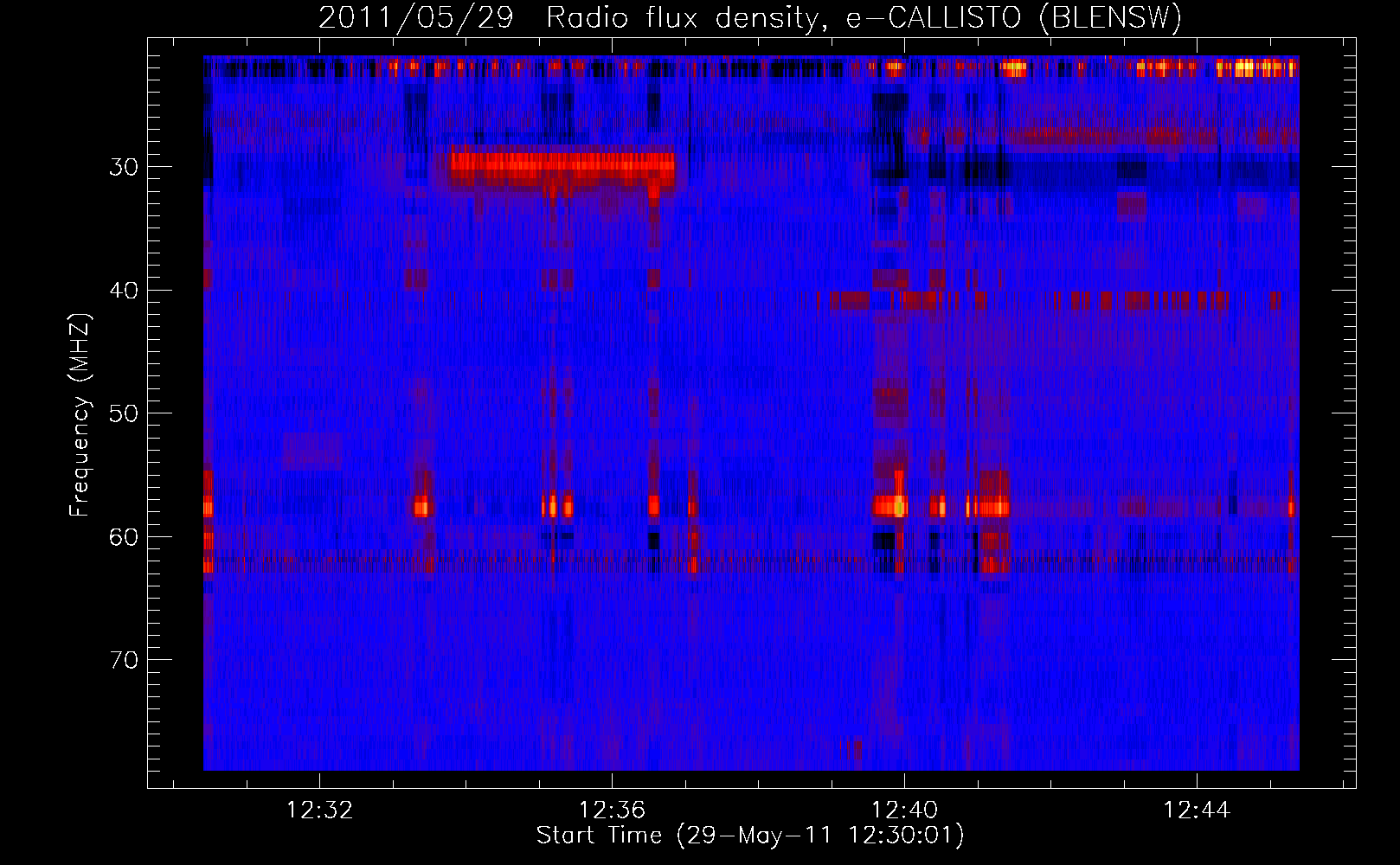1400x865 pixels.
Task: Click the plot title "Radio flux density, e-CALLISTO (BLENSW)"
Action: click(864, 17)
